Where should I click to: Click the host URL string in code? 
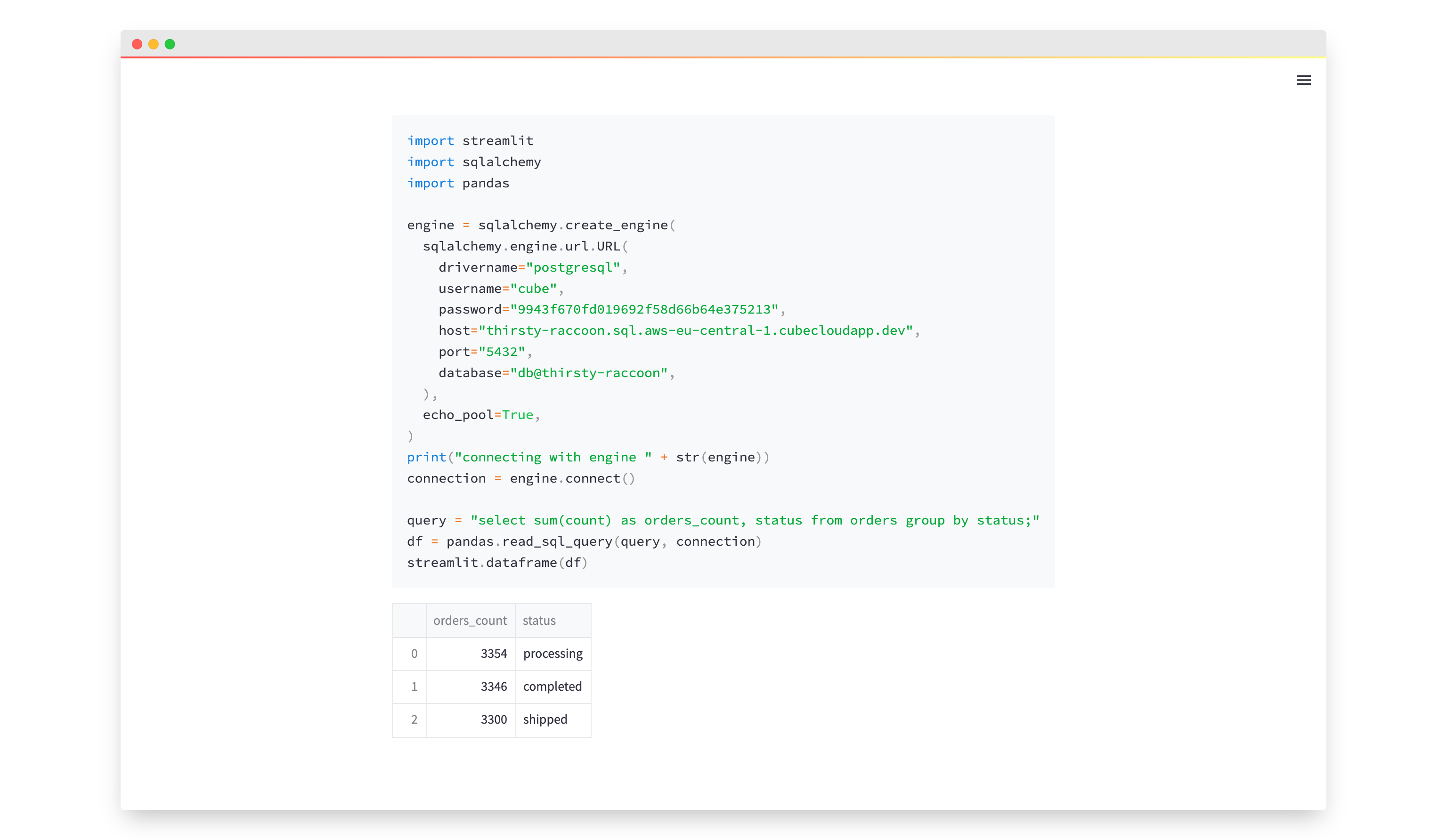coord(695,331)
